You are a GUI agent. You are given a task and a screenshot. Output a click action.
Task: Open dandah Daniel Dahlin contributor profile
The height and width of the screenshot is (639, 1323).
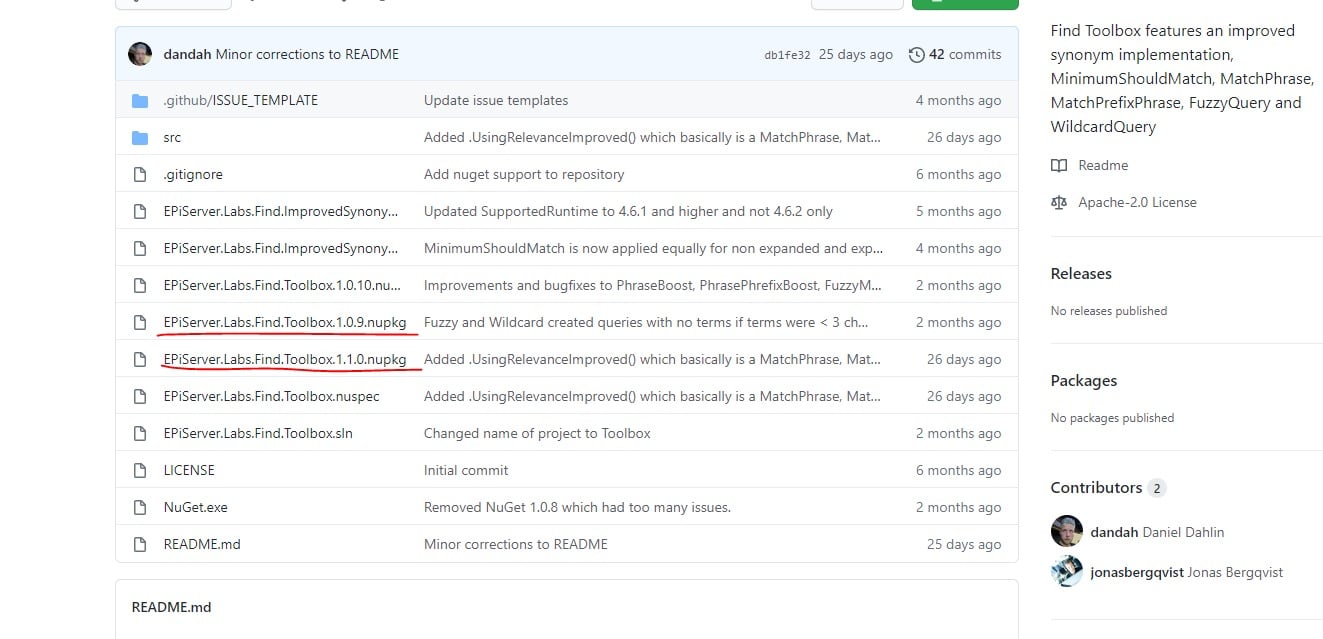point(1157,532)
